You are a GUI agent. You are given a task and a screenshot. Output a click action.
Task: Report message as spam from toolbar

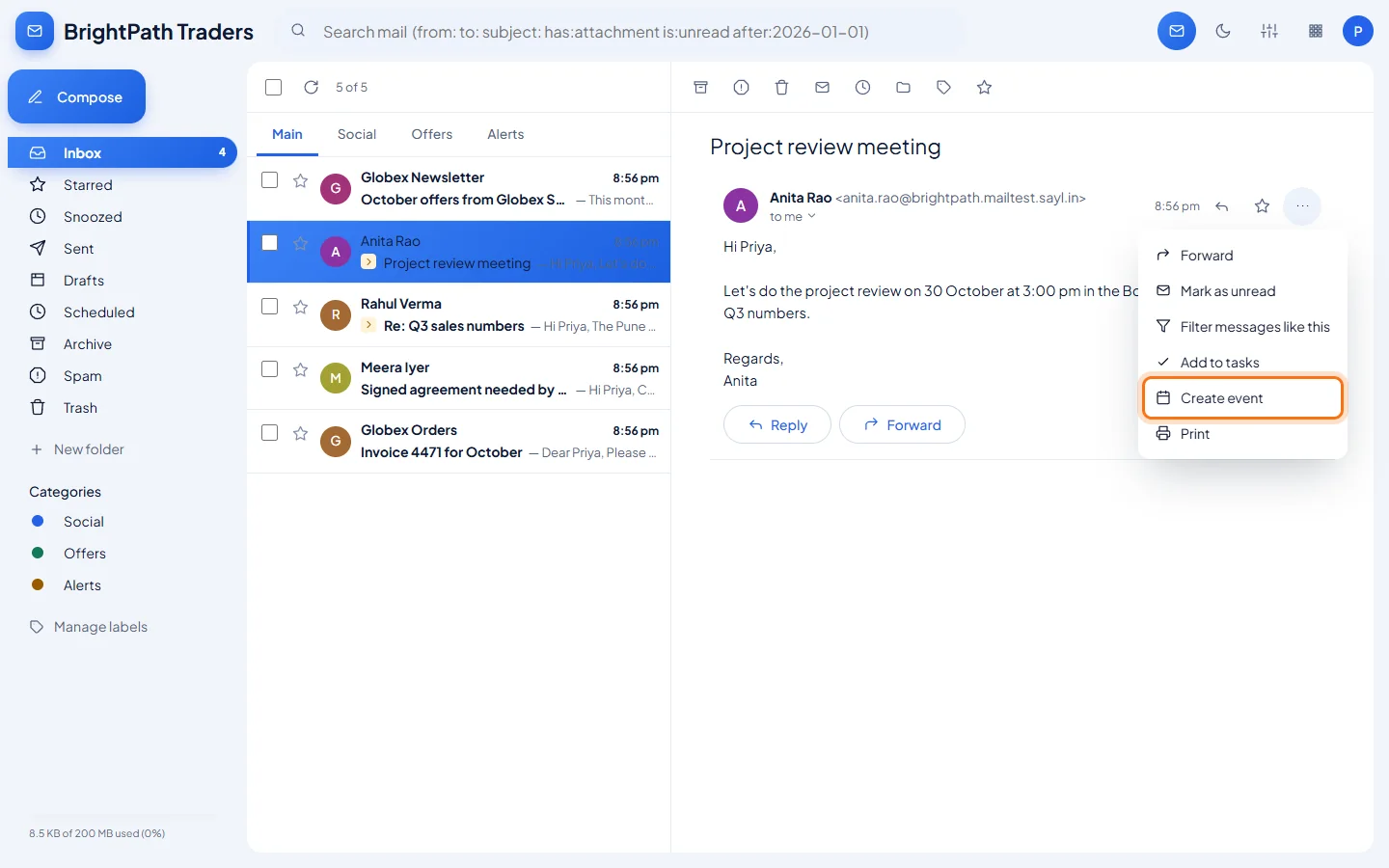[x=741, y=88]
